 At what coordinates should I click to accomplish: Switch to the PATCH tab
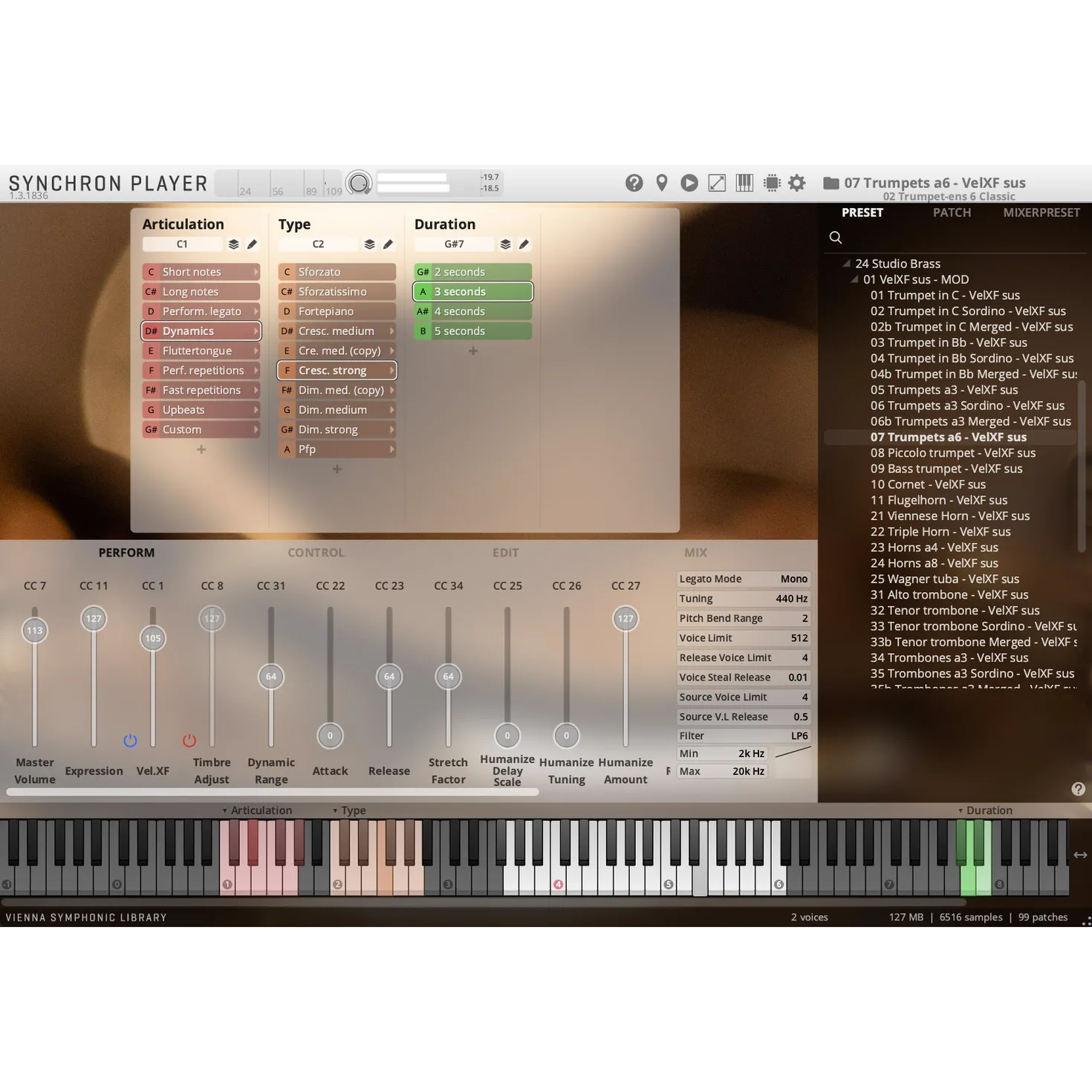952,212
